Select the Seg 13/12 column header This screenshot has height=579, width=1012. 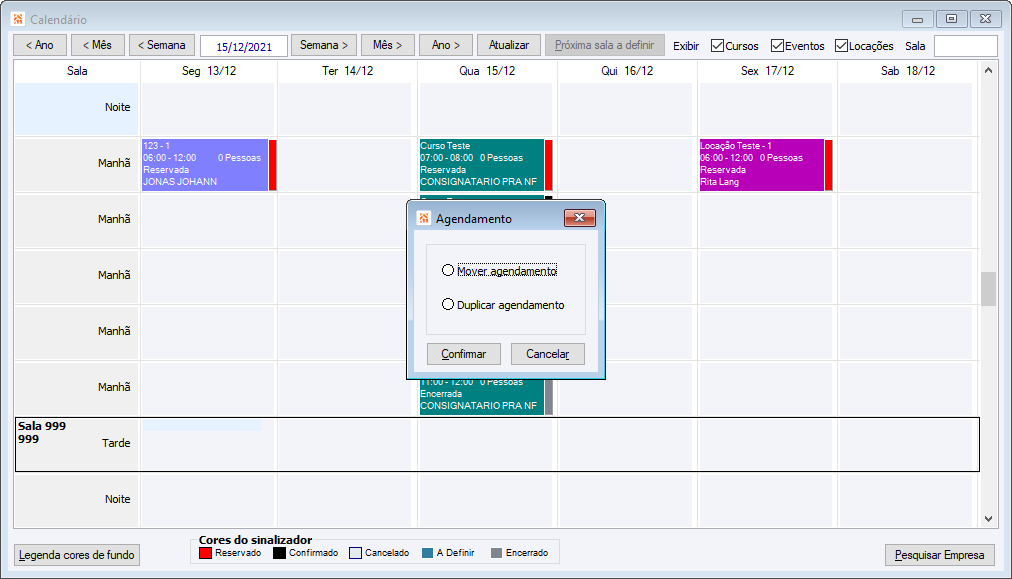(209, 71)
